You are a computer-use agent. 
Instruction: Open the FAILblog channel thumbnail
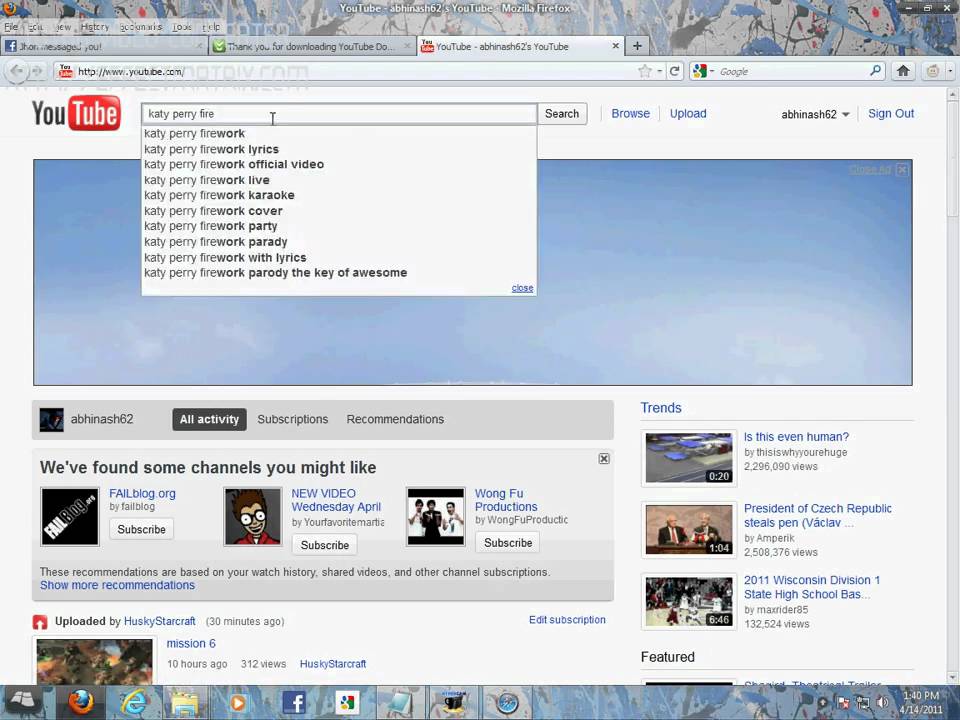pos(70,517)
